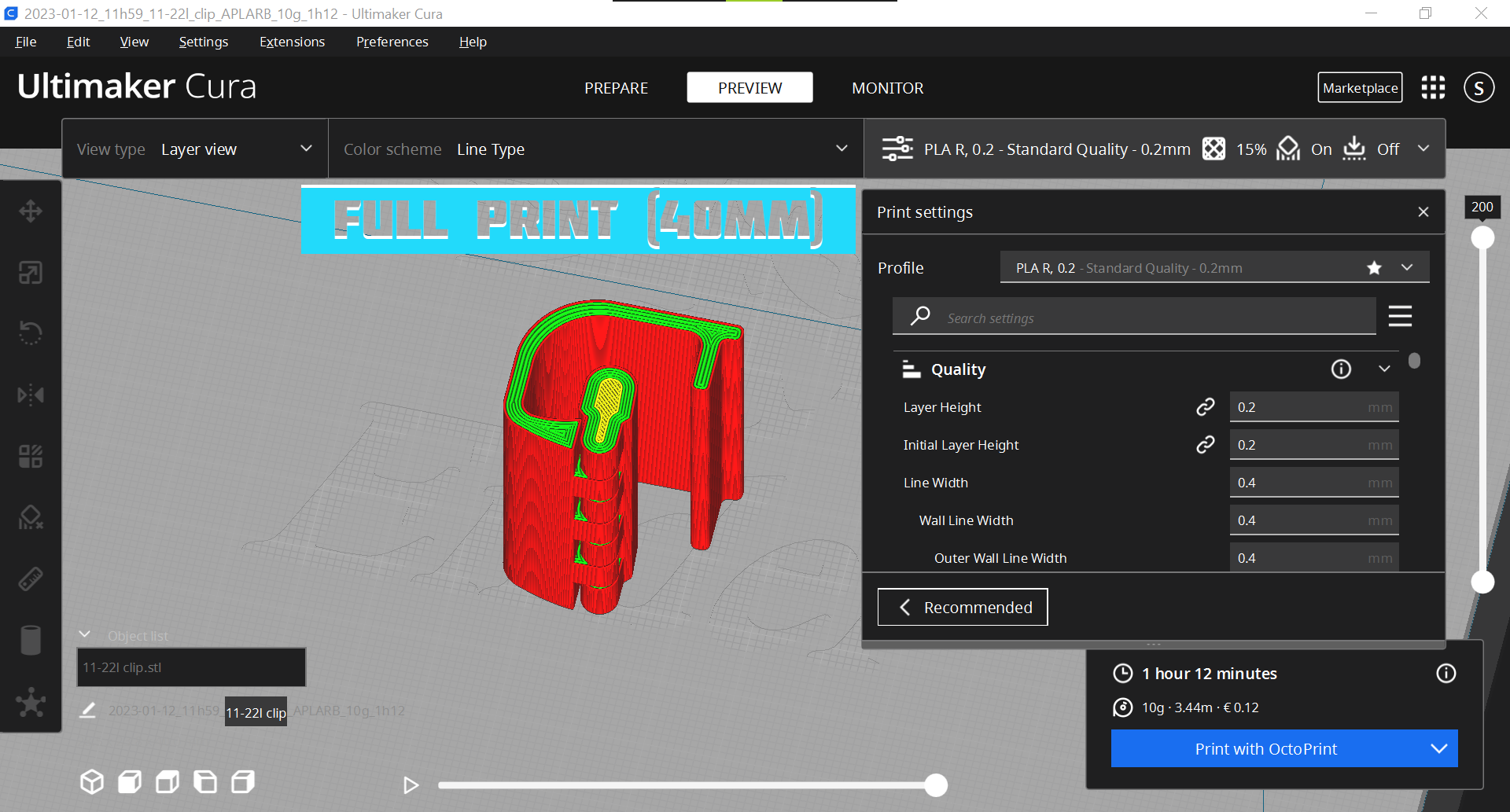Screen dimensions: 1510x812
Task: Open the View type dropdown
Action: [x=195, y=149]
